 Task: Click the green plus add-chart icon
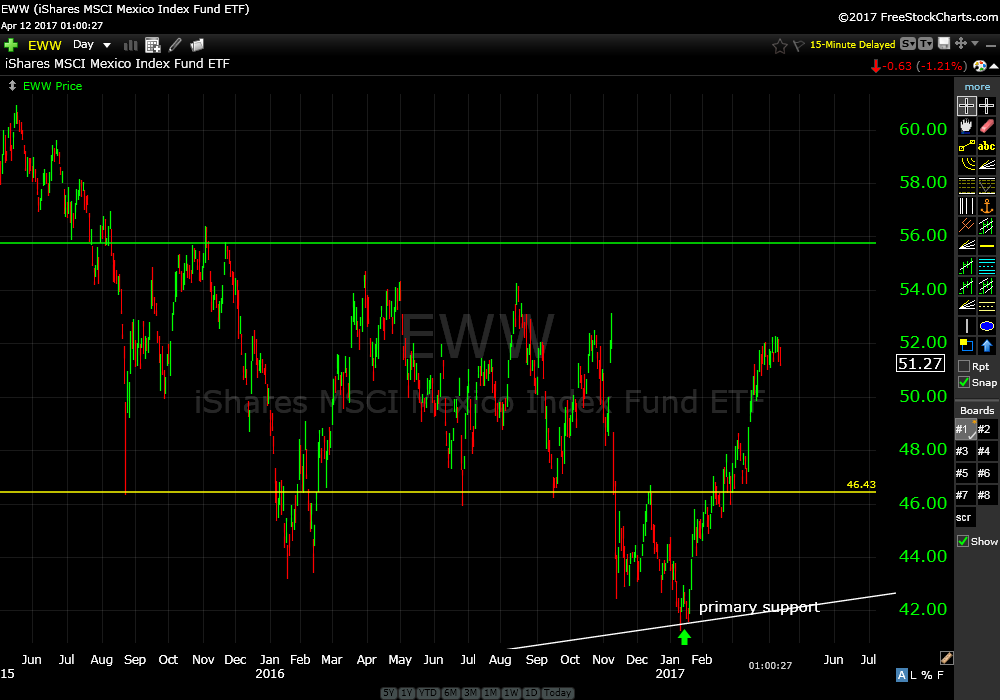pos(11,45)
